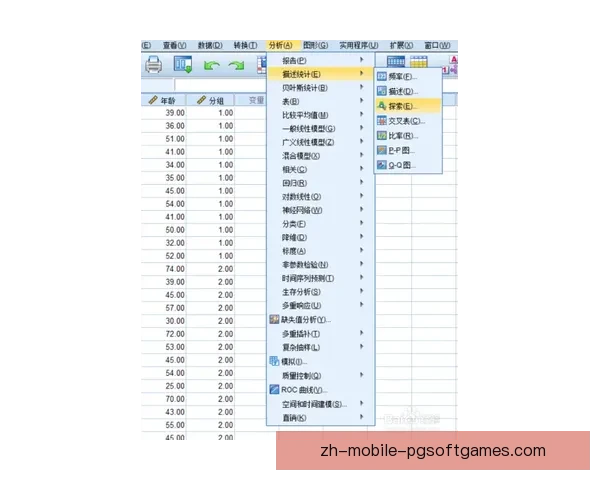The height and width of the screenshot is (480, 600).
Task: Expand the 比较平均值(M) submenu arrow
Action: (361, 114)
